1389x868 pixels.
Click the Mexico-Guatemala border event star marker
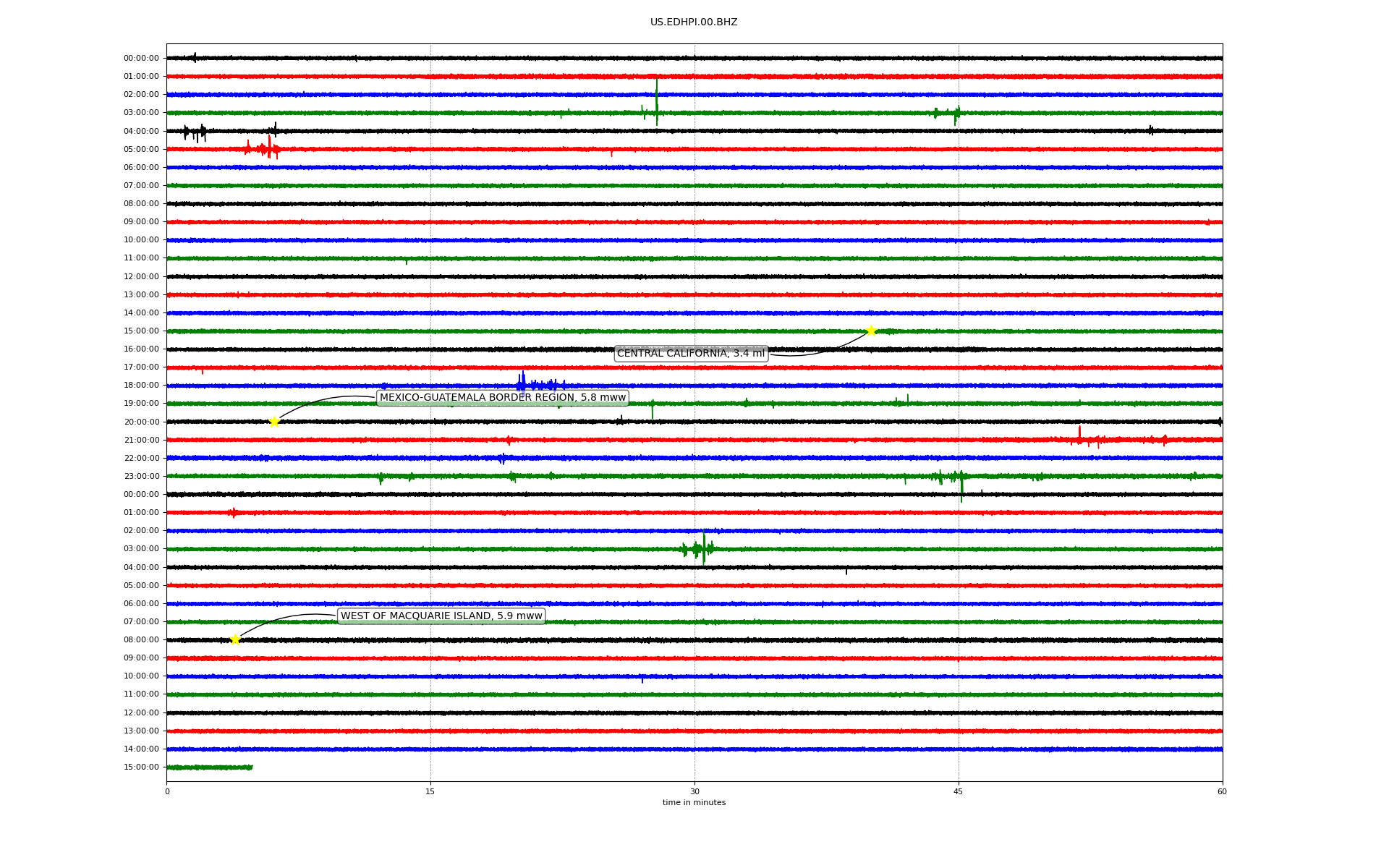pos(274,422)
